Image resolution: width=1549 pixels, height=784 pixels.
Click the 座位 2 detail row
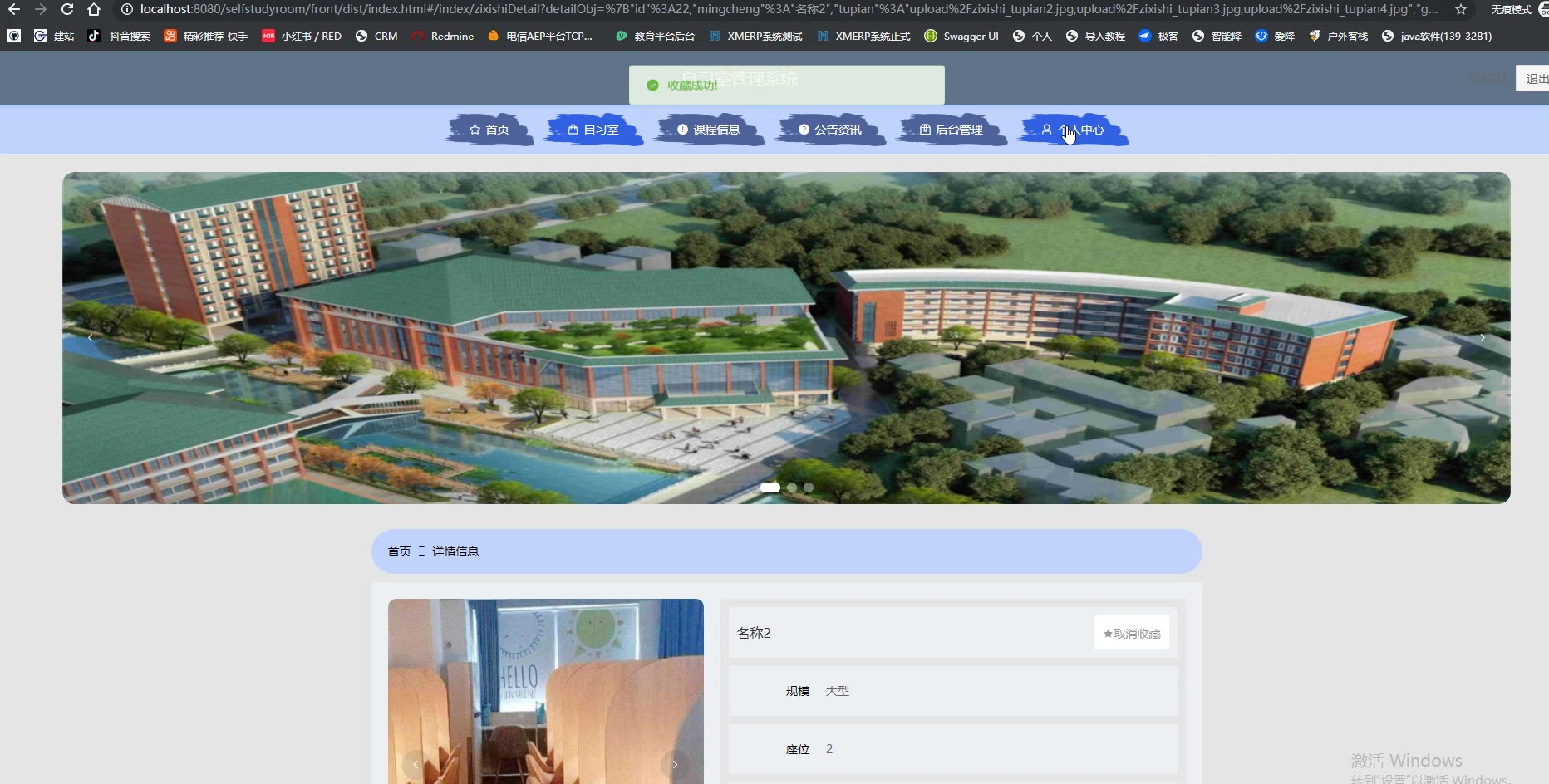point(953,749)
